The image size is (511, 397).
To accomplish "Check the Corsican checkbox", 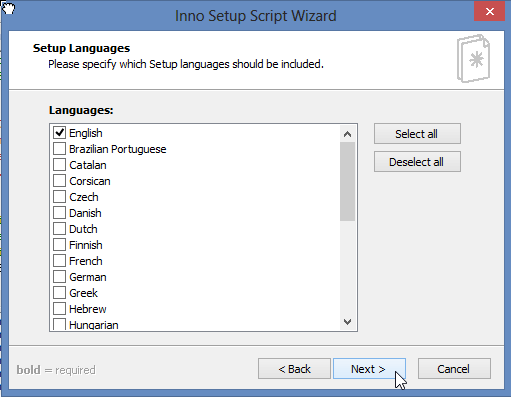I will [x=59, y=181].
